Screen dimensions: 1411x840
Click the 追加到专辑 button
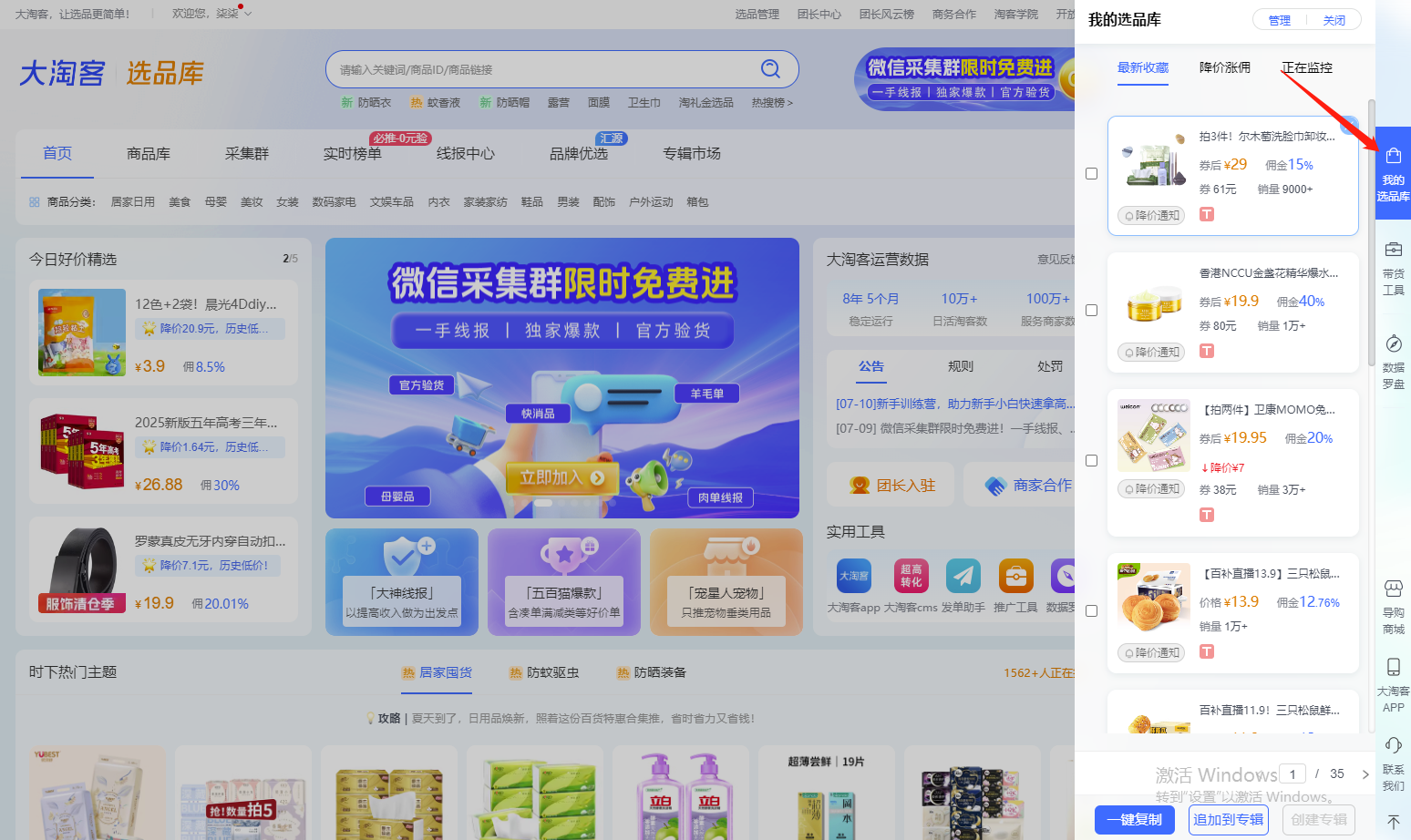[x=1228, y=819]
